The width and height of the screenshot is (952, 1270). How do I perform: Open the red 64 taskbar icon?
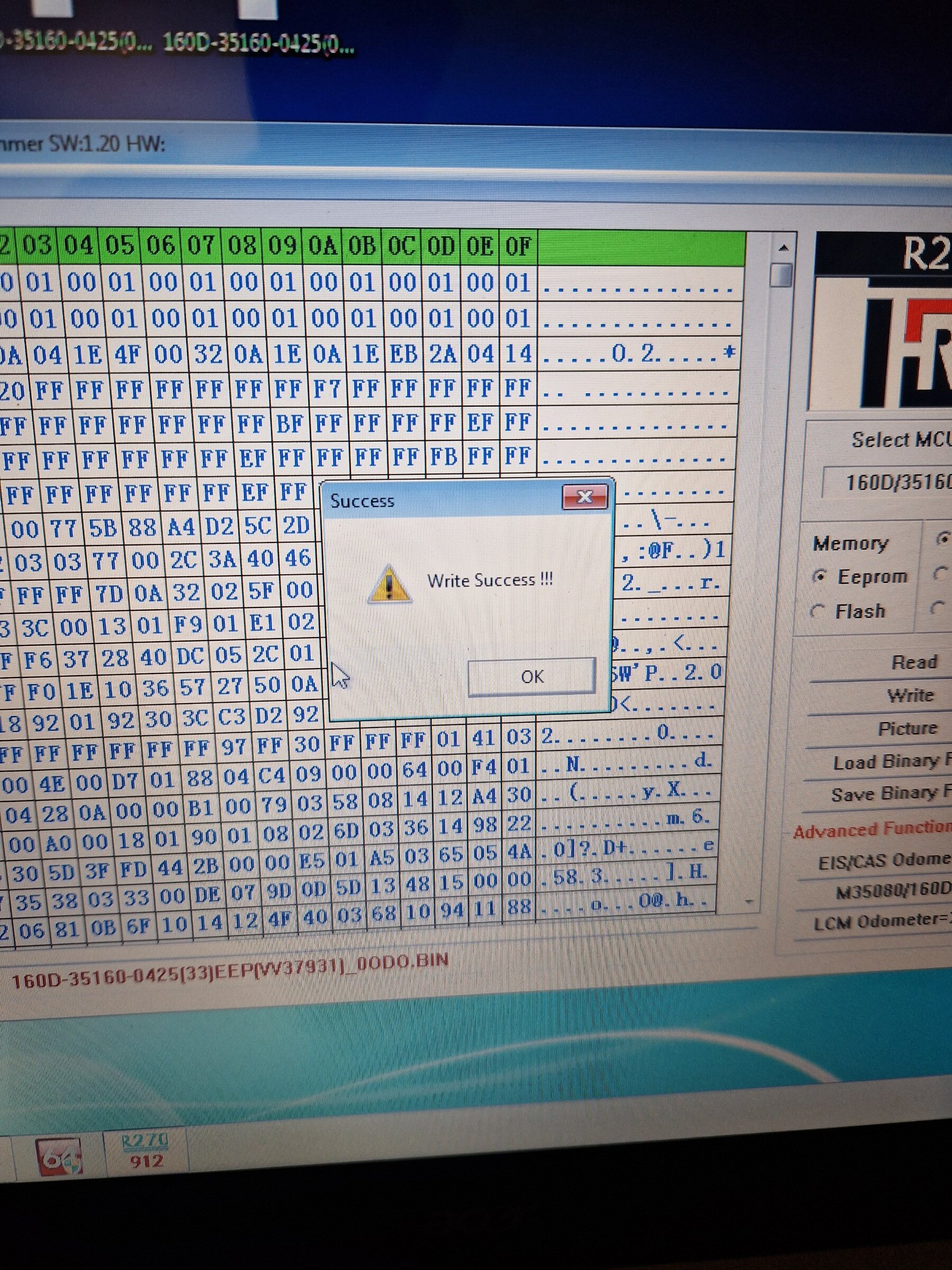pyautogui.click(x=59, y=1156)
